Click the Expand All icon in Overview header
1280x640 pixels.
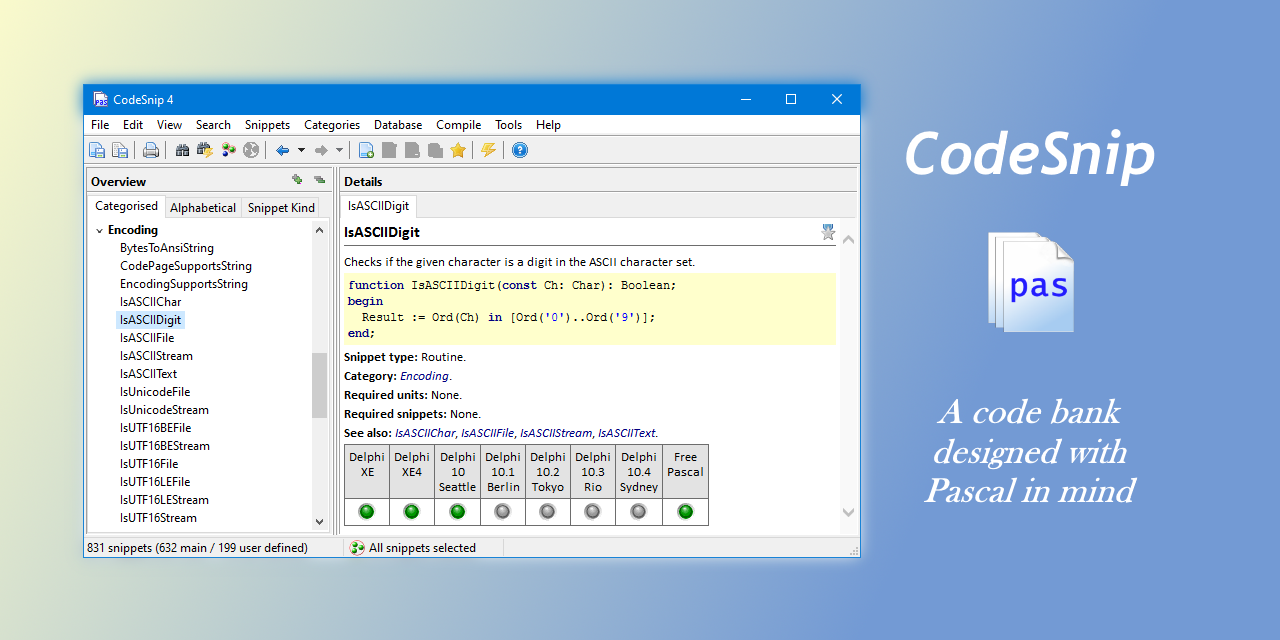297,180
